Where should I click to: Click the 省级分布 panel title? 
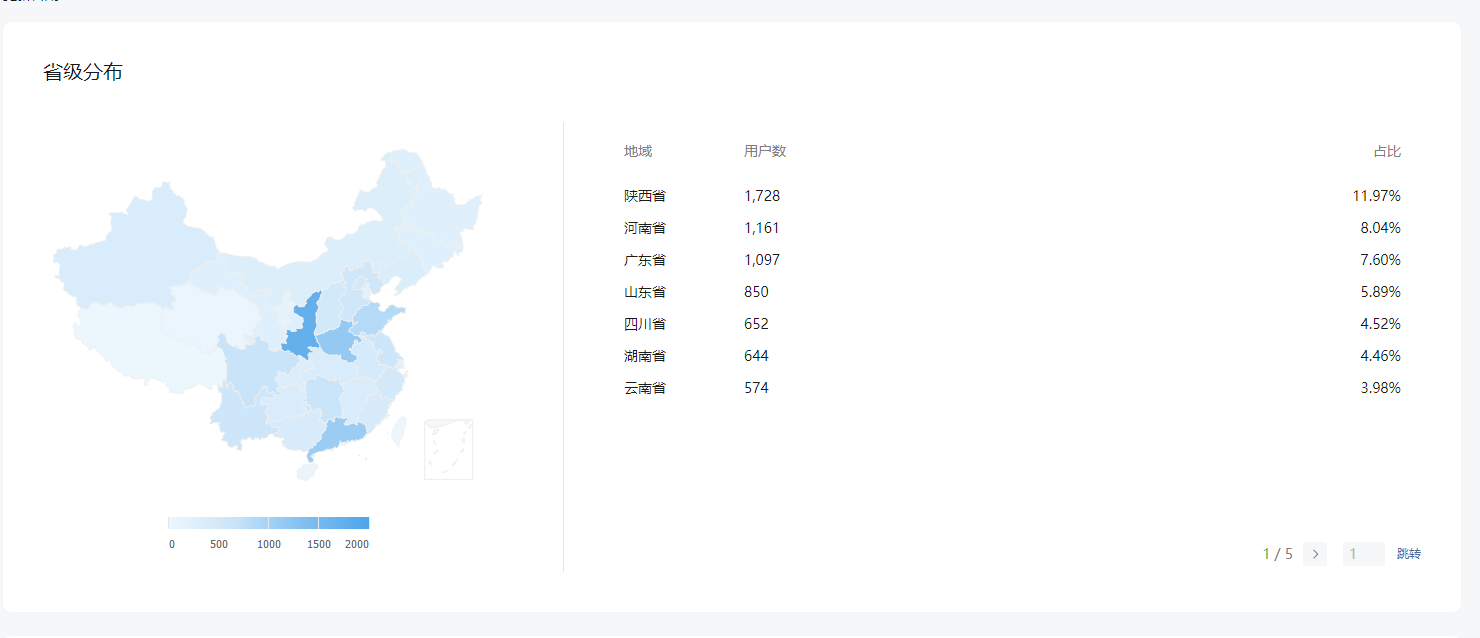pyautogui.click(x=83, y=72)
